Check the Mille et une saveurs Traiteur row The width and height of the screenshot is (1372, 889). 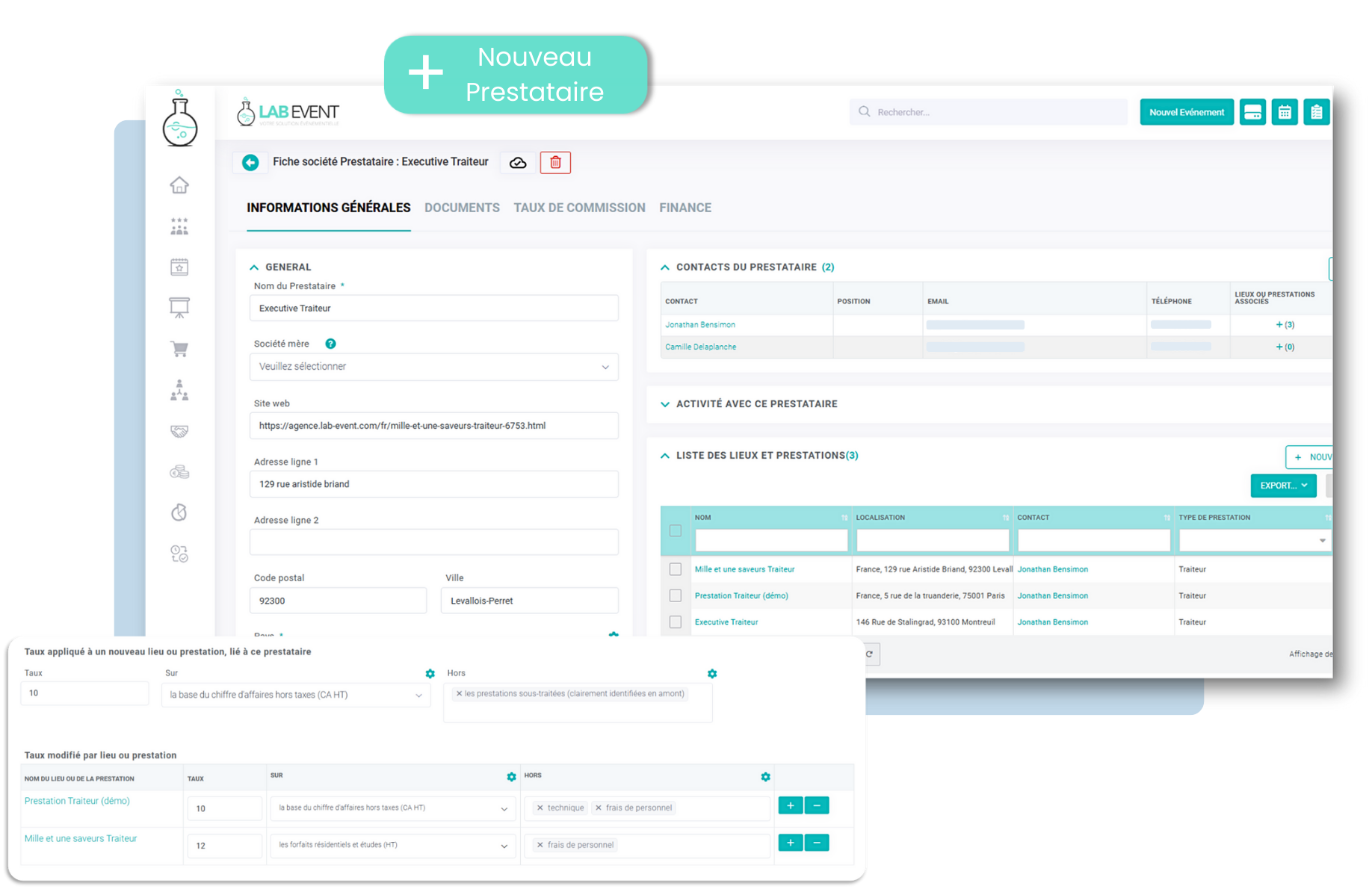pyautogui.click(x=676, y=569)
